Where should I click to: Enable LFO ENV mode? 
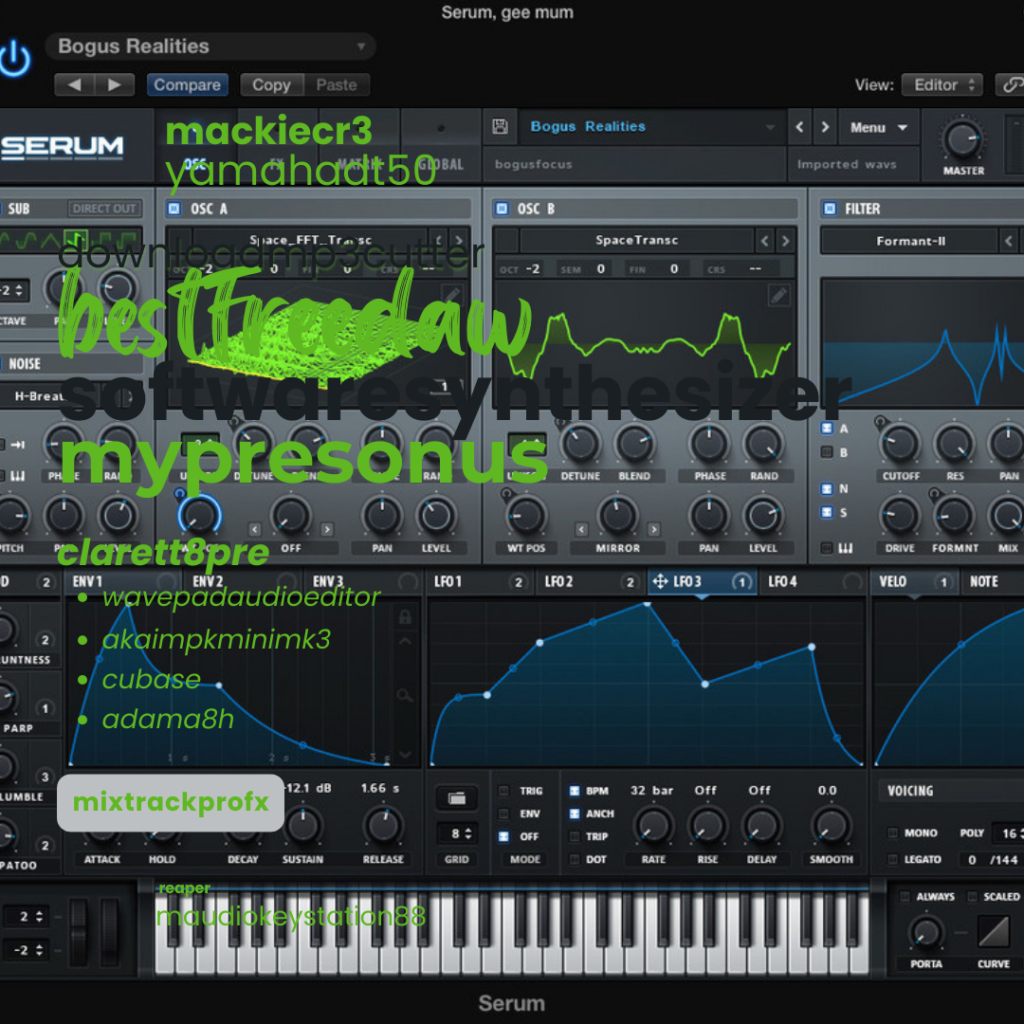[x=504, y=814]
